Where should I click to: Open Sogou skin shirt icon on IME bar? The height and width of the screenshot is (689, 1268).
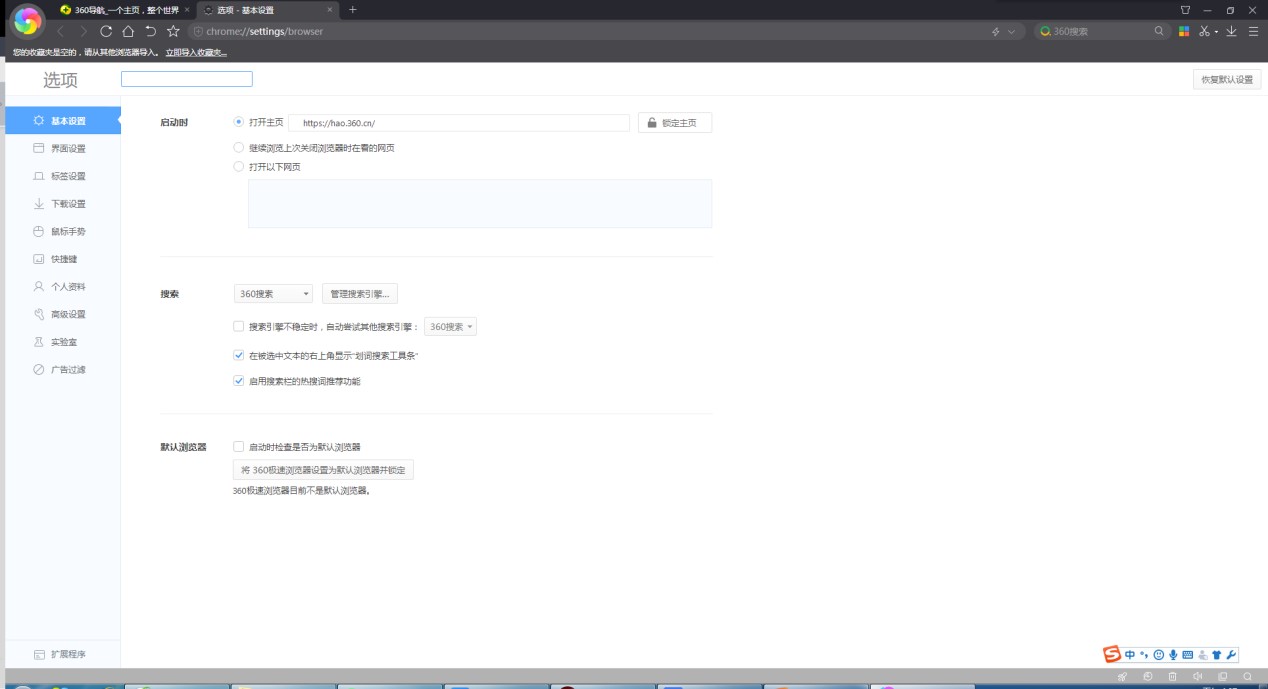pos(1217,655)
